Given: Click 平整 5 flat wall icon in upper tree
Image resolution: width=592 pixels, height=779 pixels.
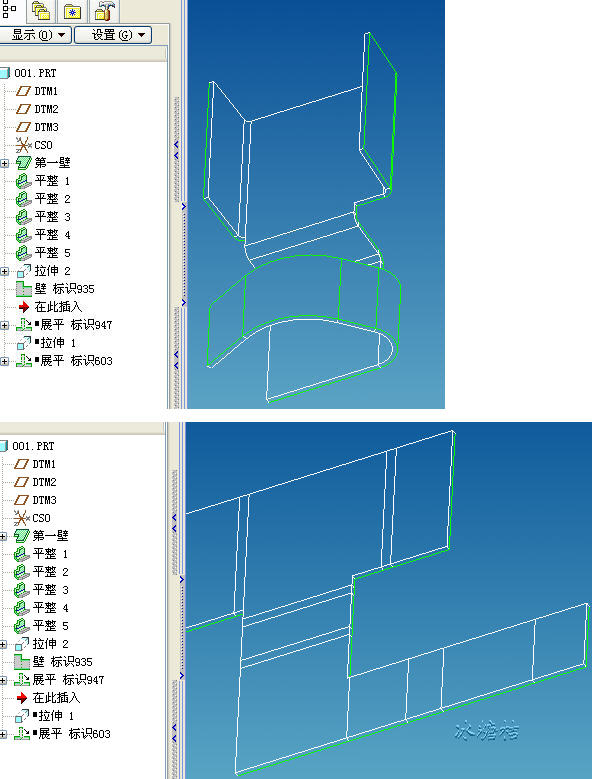Looking at the screenshot, I should click(23, 252).
